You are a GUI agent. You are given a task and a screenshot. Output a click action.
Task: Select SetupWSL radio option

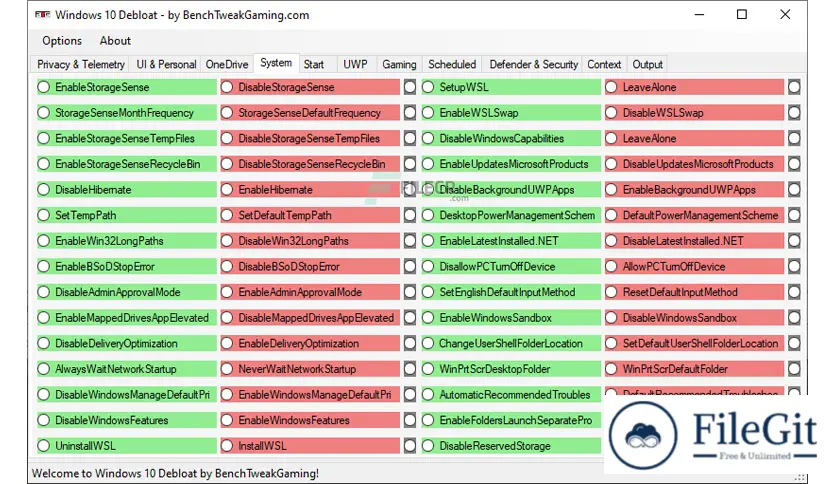pyautogui.click(x=511, y=87)
